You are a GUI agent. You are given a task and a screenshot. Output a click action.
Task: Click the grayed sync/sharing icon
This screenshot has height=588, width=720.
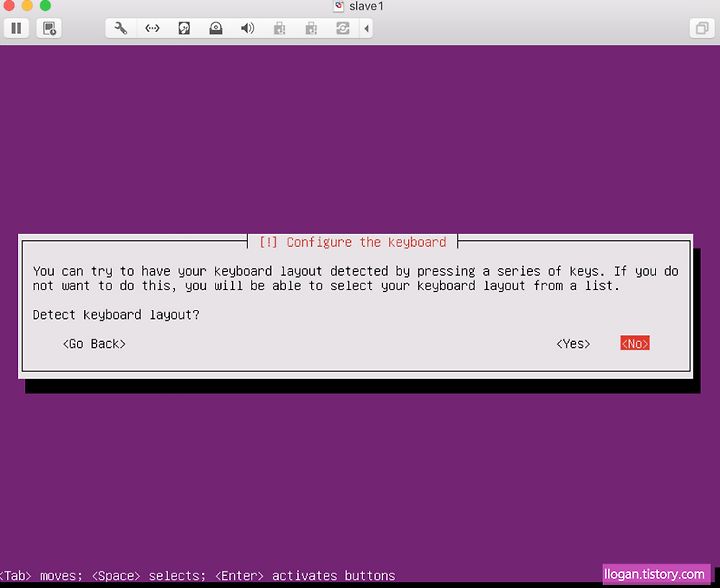click(343, 28)
